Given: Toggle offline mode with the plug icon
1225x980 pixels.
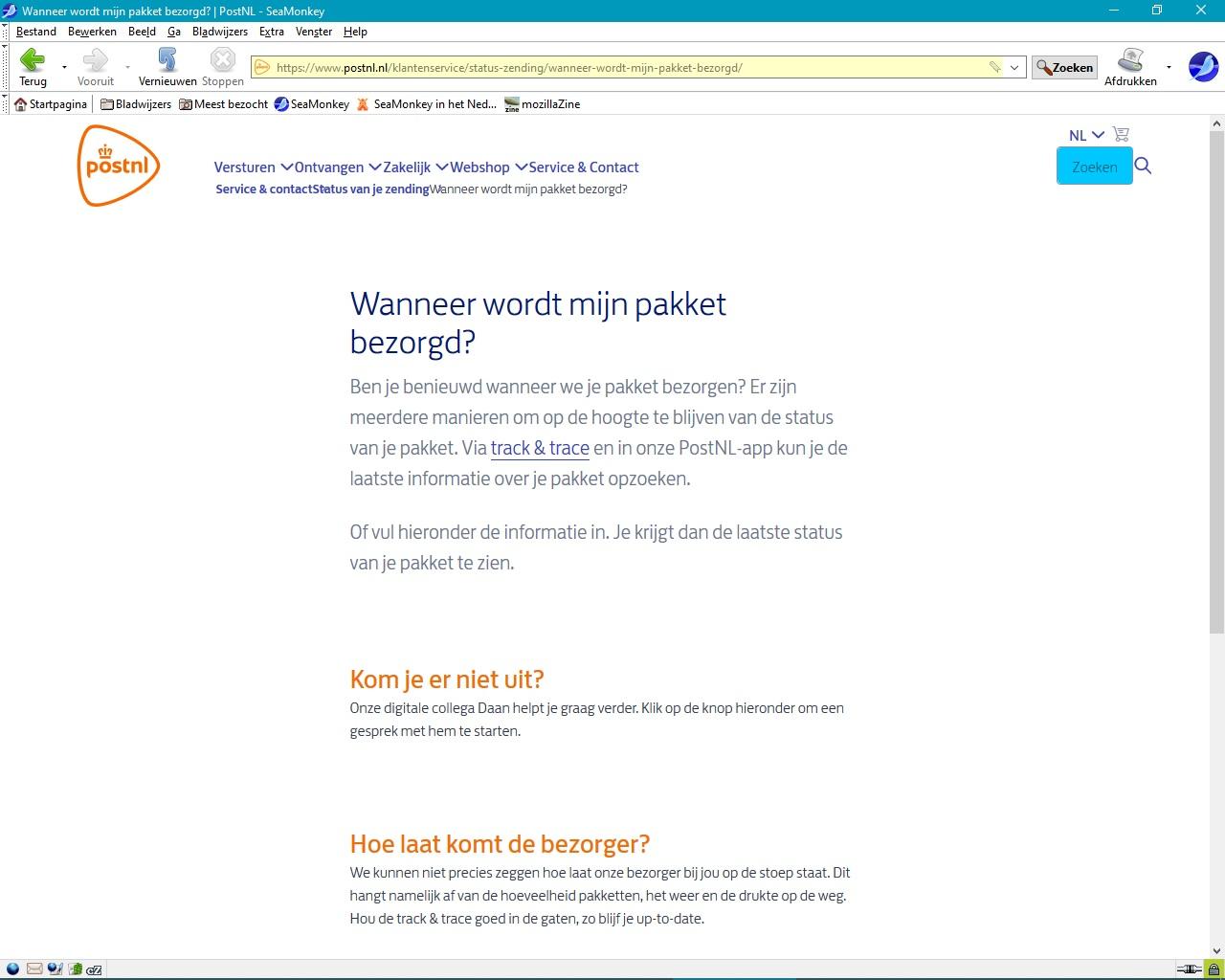Looking at the screenshot, I should point(1190,969).
